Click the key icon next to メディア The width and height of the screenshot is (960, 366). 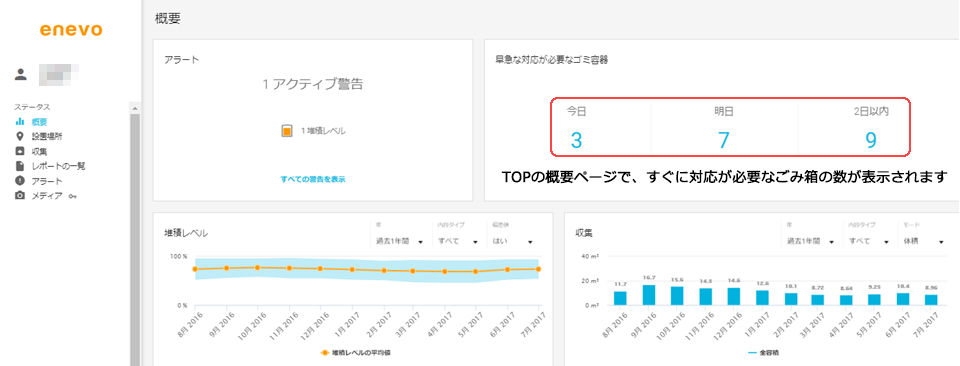(73, 196)
